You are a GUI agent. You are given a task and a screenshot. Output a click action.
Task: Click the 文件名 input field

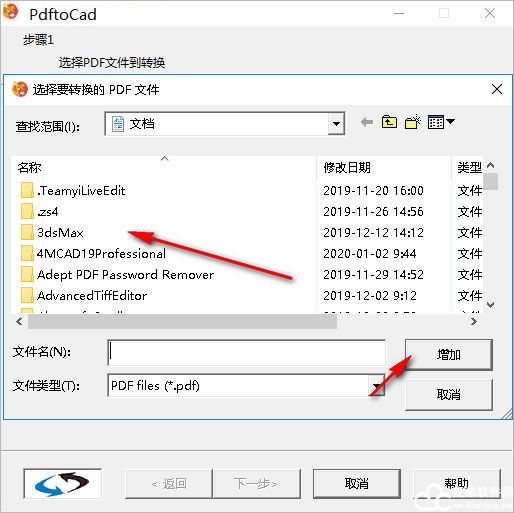[x=247, y=352]
